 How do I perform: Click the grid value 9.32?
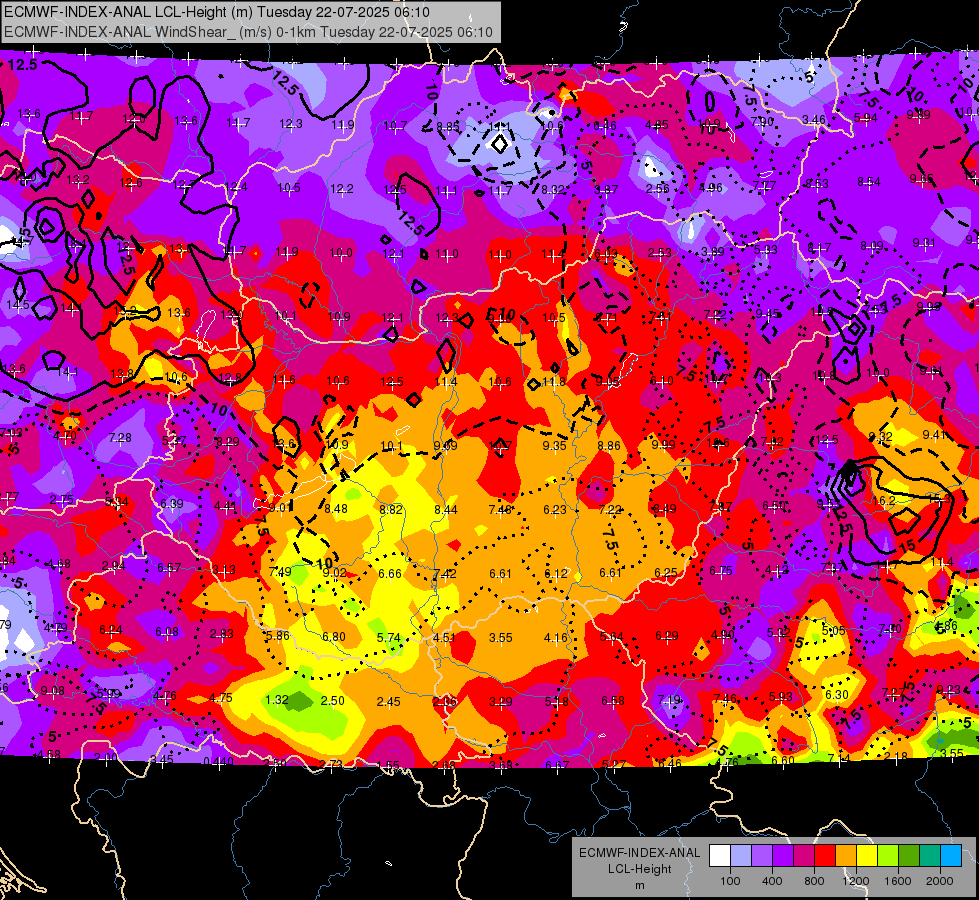(880, 437)
